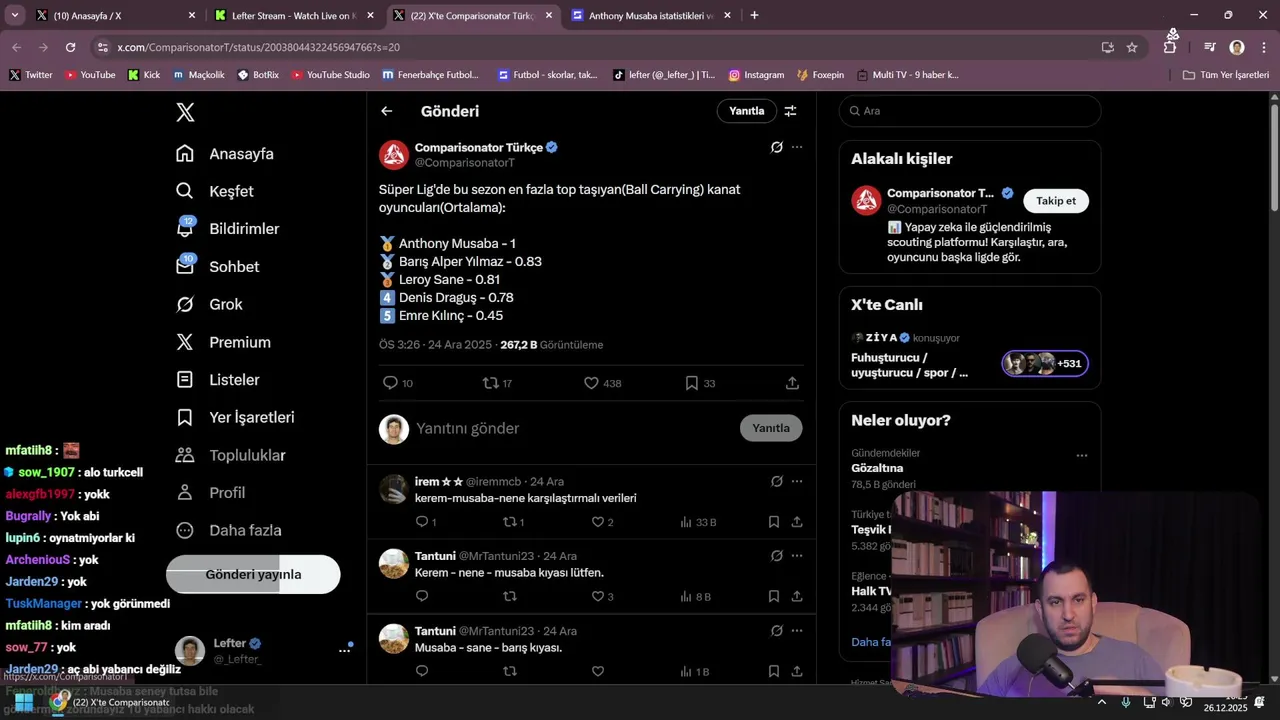Screen dimensions: 1280x720
Task: Open Tüm Yer İşaretleri folder
Action: 1226,75
